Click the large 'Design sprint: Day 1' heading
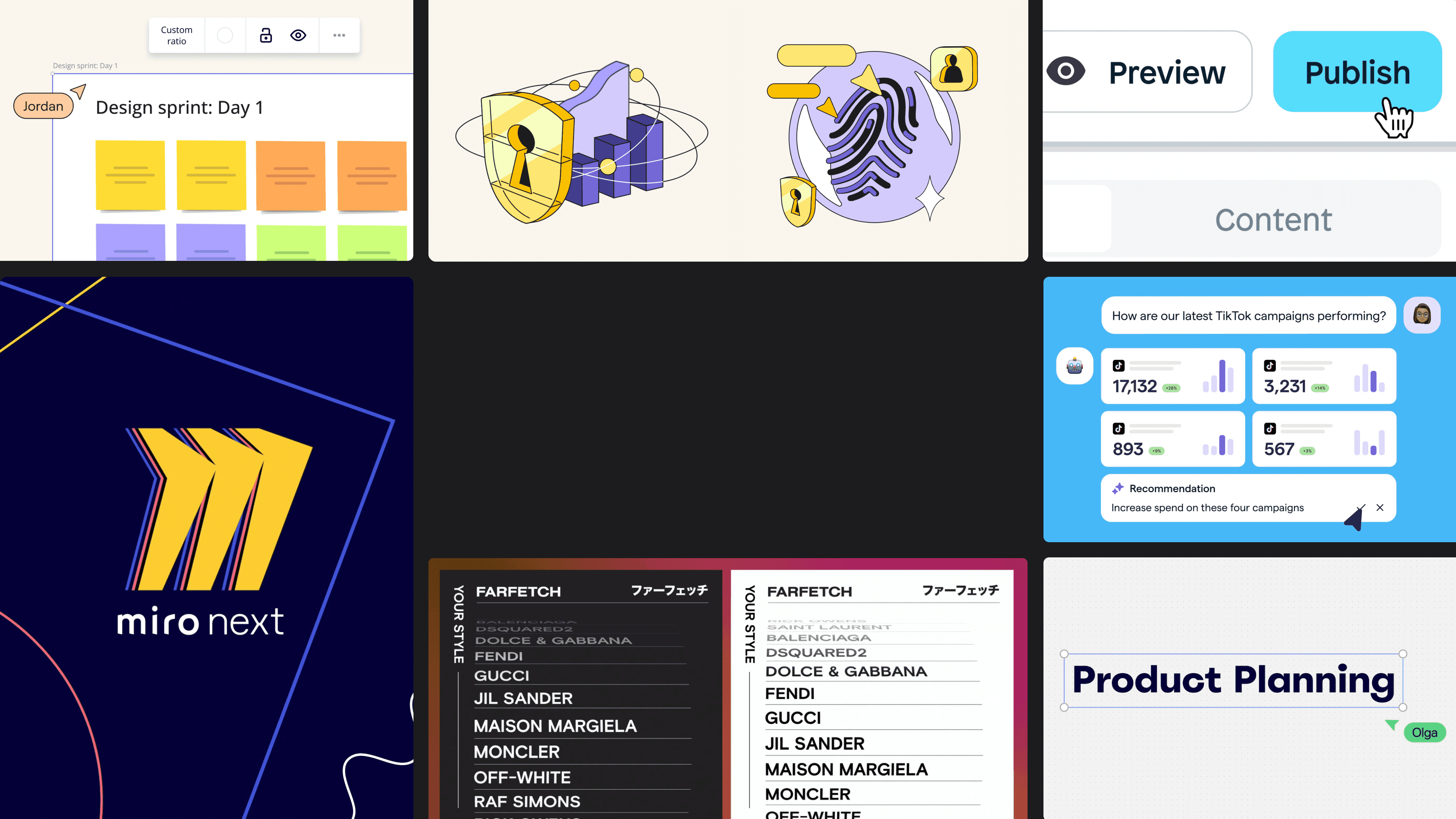 [x=179, y=107]
